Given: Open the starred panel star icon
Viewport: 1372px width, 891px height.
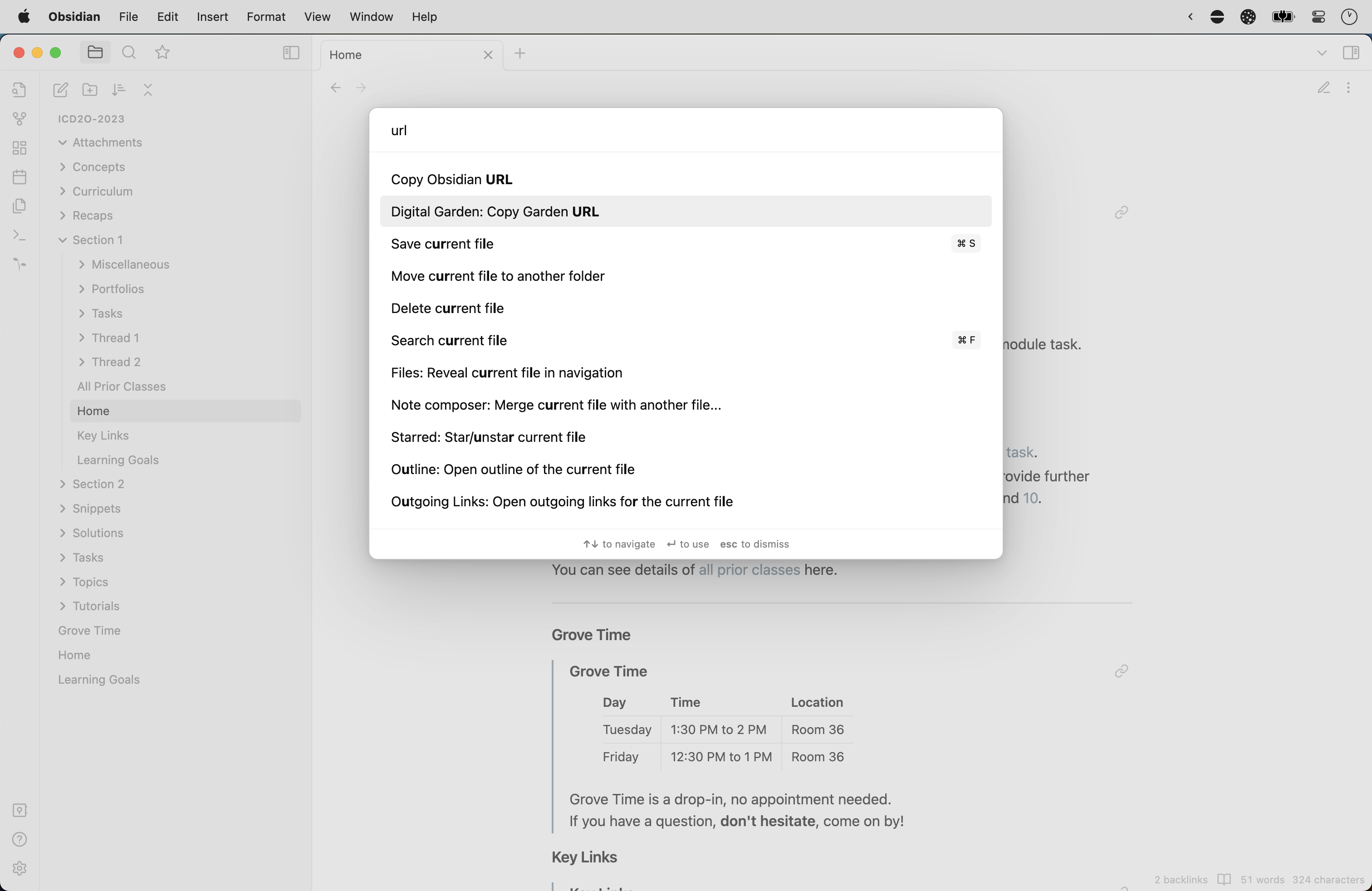Looking at the screenshot, I should [x=162, y=53].
